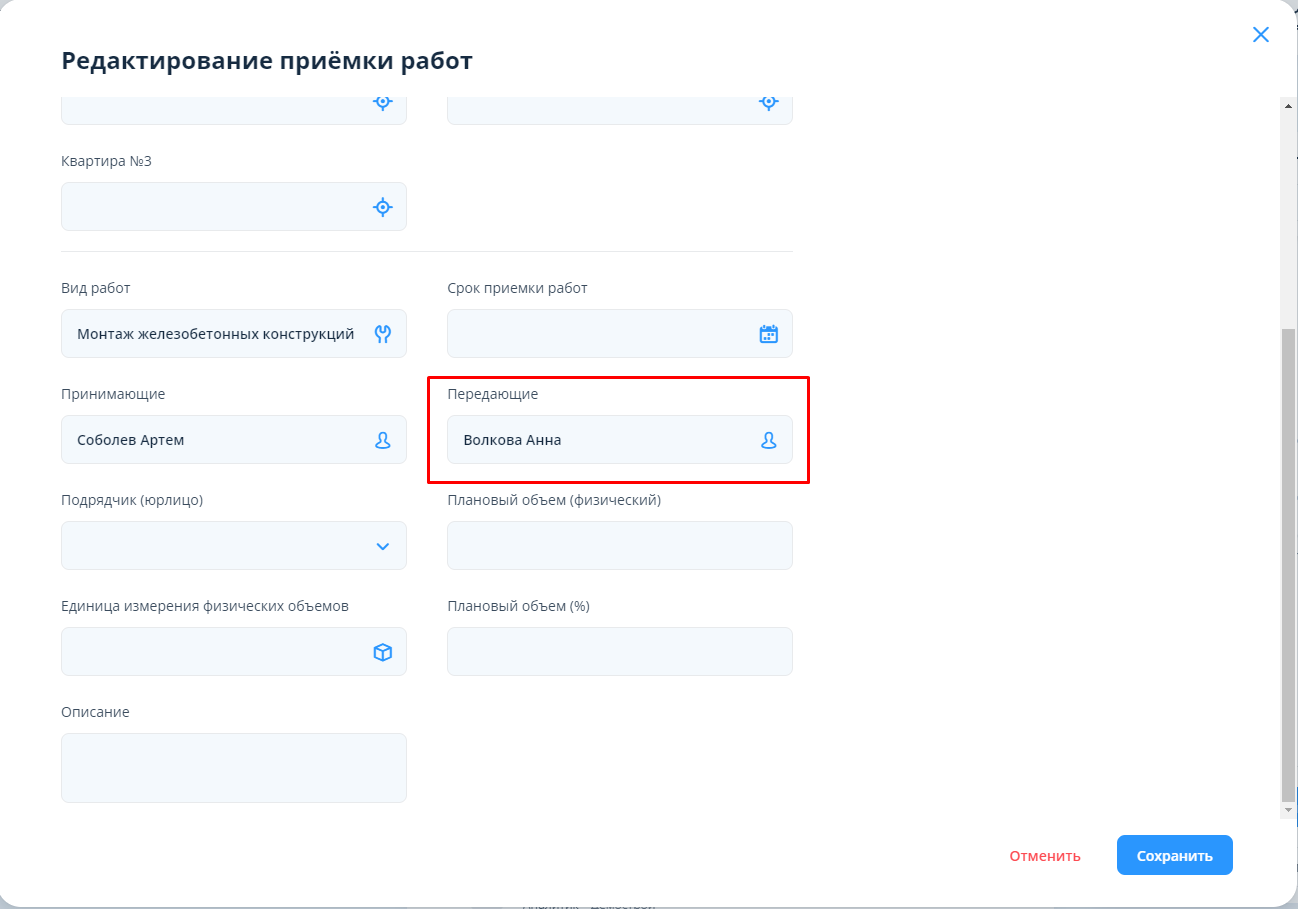The image size is (1298, 909).
Task: Click target icon in top-left partially visible field
Action: 382,102
